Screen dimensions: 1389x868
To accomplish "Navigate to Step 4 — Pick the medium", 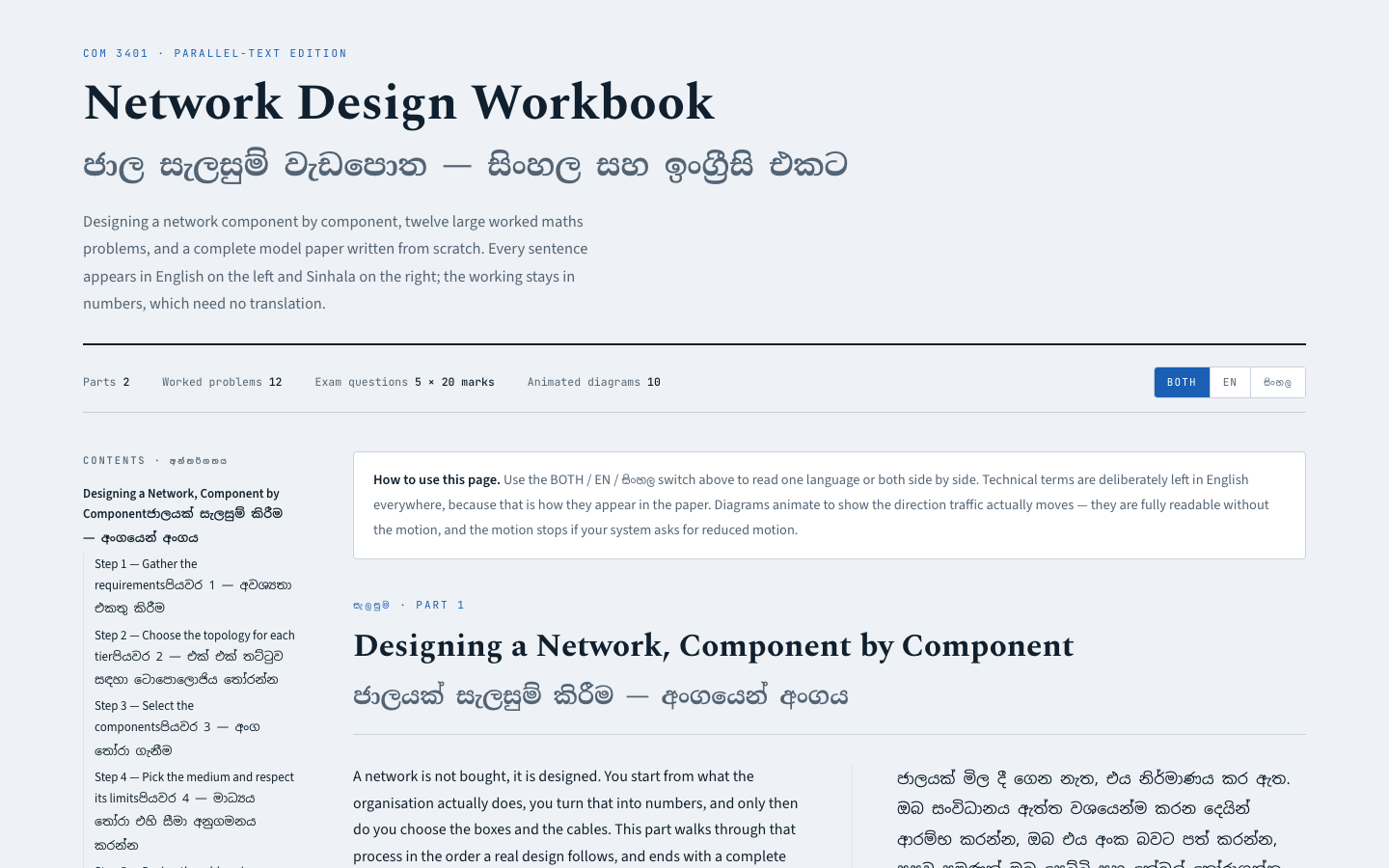I will coord(195,810).
